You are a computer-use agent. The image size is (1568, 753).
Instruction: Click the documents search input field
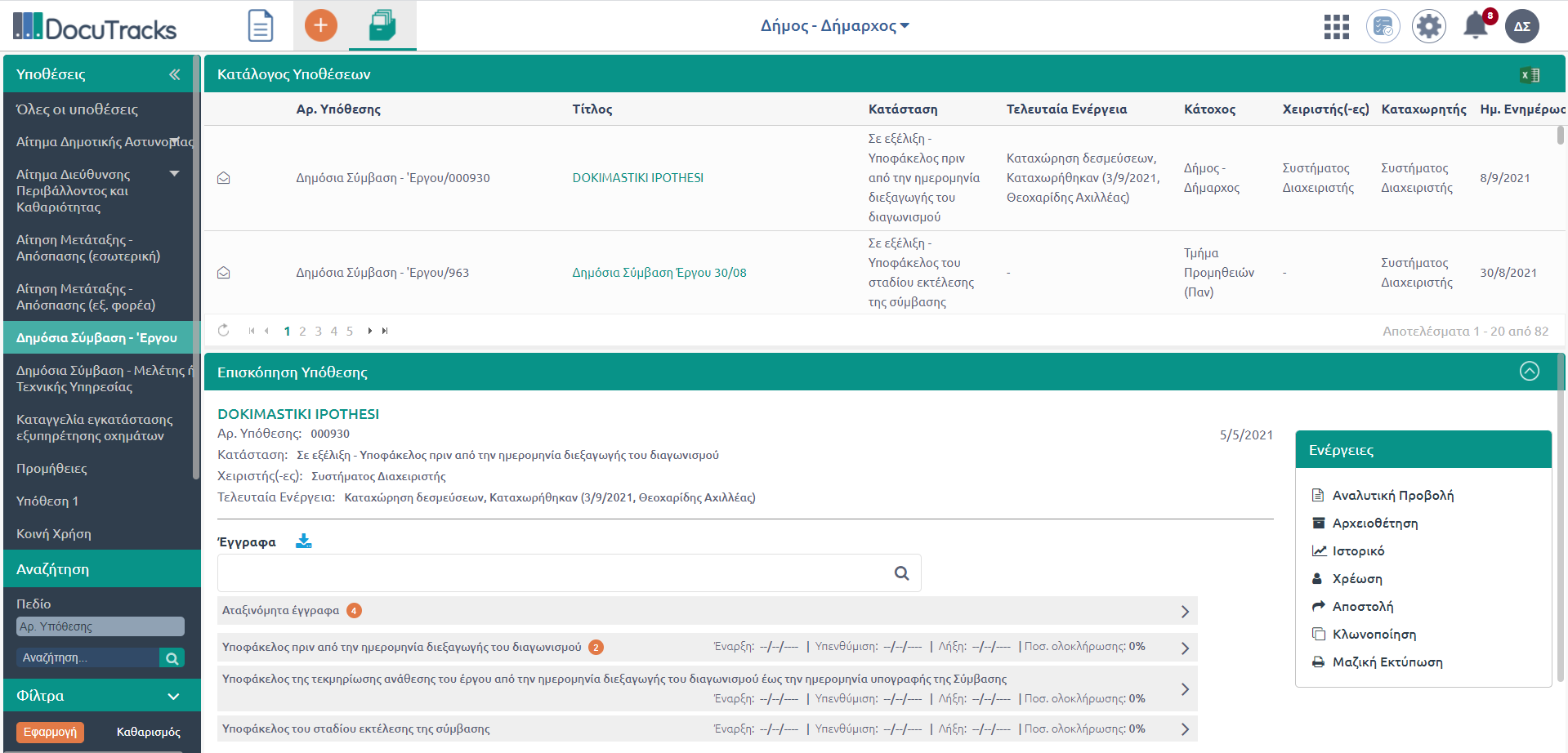click(x=556, y=573)
